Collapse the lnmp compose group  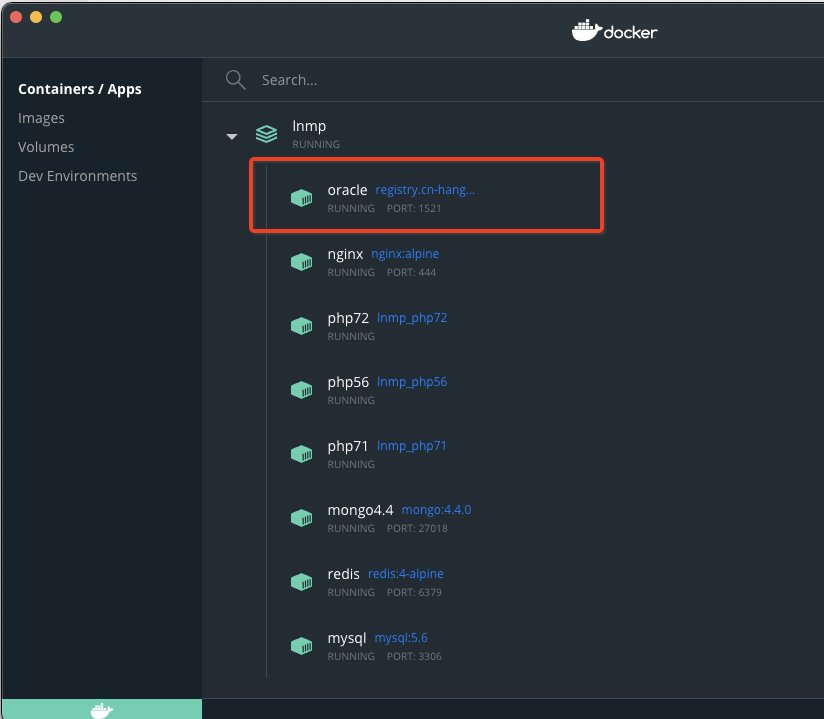[x=232, y=136]
